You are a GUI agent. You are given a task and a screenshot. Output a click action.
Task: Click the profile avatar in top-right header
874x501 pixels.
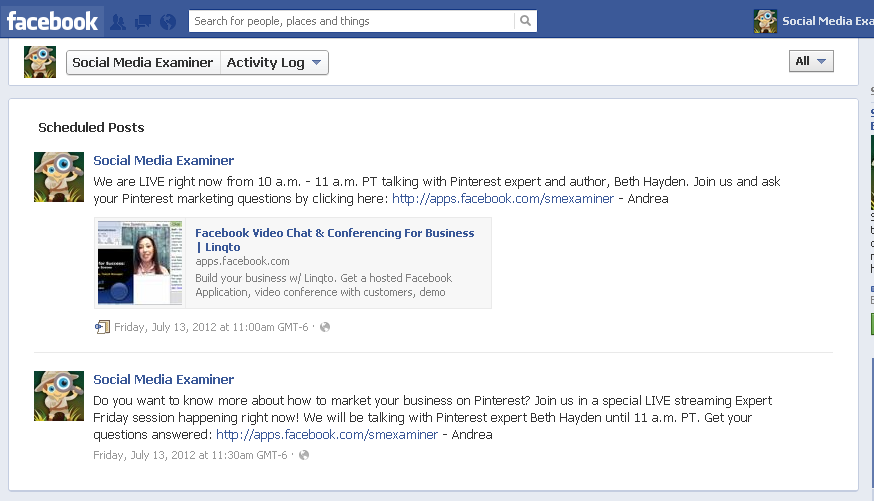[765, 21]
